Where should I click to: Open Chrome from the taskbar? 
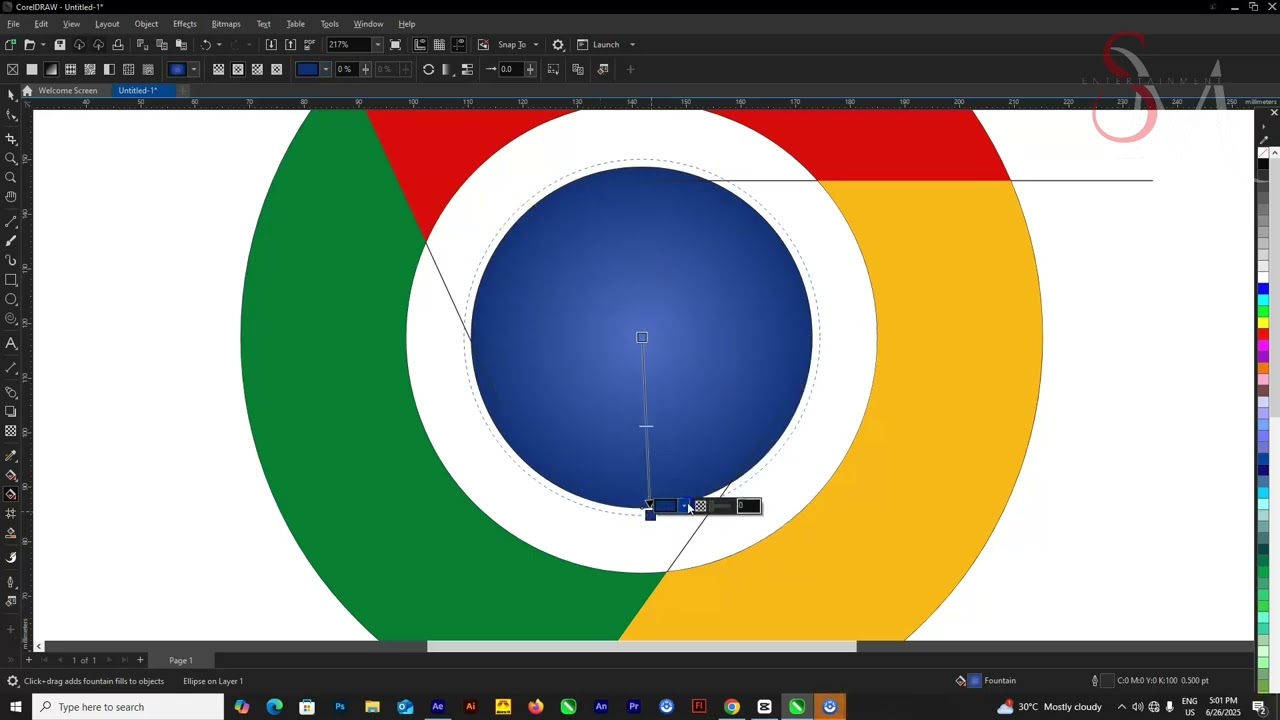point(732,707)
